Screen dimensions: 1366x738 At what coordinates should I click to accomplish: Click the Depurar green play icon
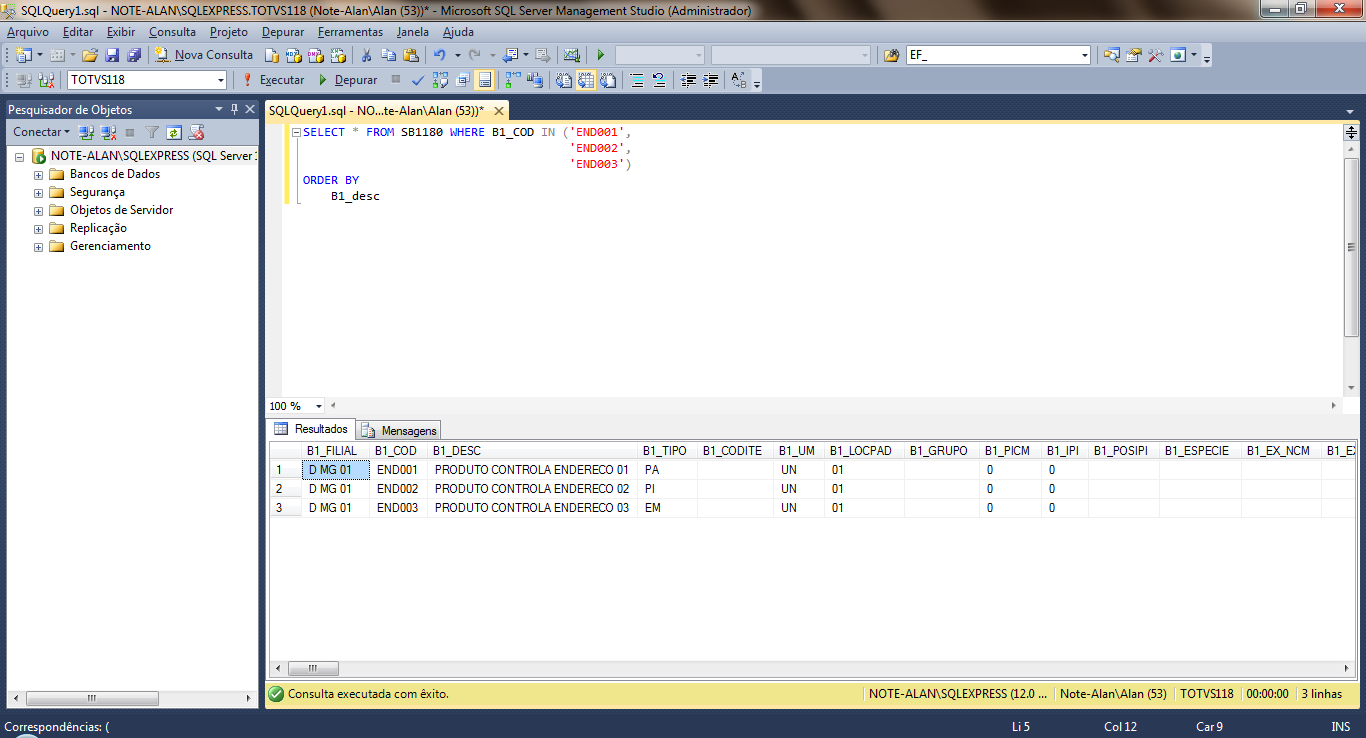tap(323, 80)
